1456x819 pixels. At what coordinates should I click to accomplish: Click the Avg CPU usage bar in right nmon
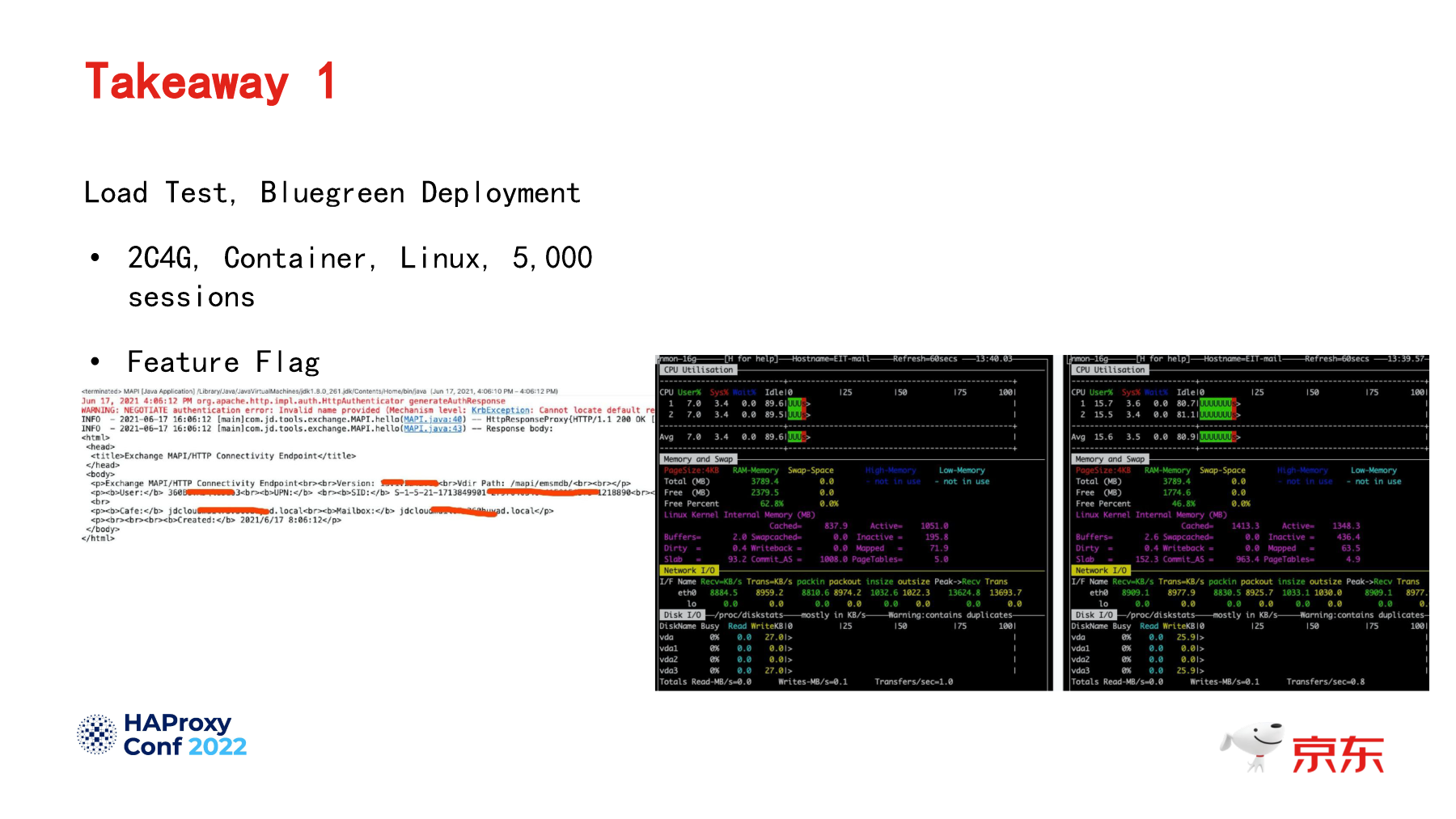(1219, 437)
